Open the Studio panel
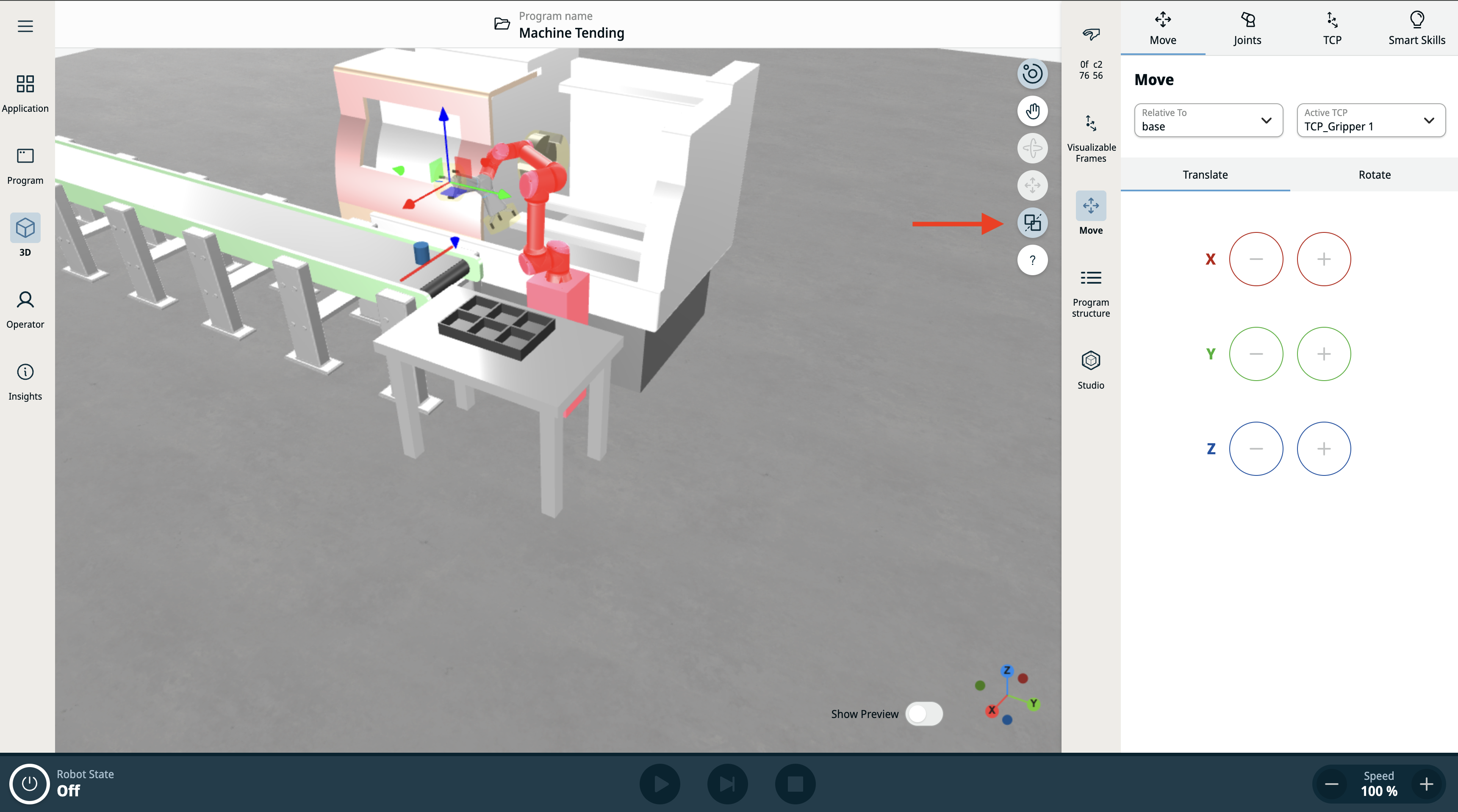Screen dimensions: 1458x812 (1090, 370)
